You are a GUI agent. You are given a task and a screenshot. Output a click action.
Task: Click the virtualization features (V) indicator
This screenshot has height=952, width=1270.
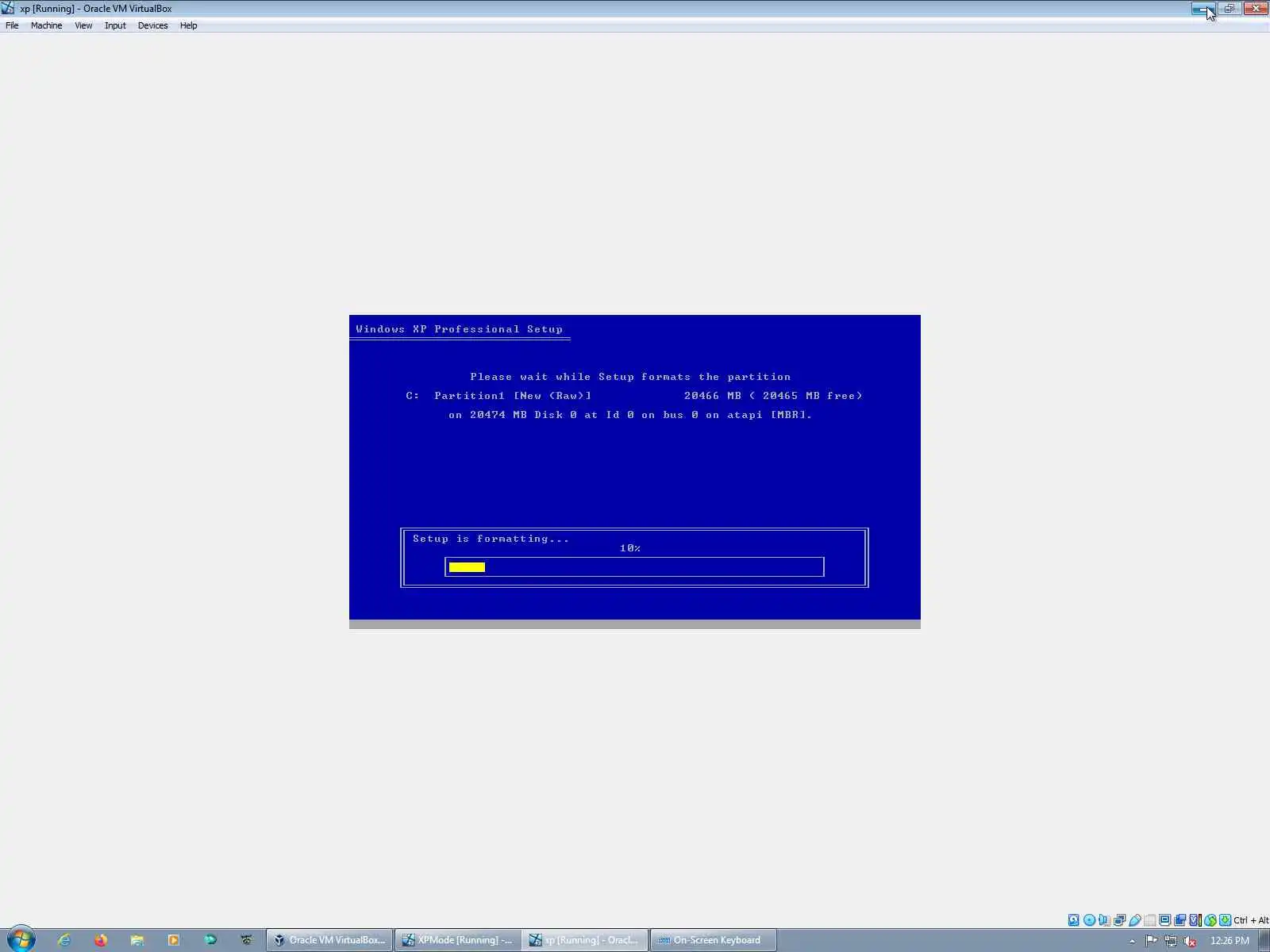click(1195, 920)
